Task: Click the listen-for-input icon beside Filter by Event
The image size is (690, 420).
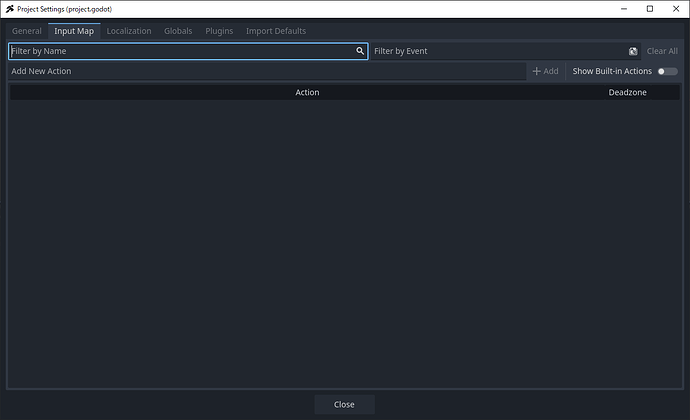Action: click(x=633, y=51)
